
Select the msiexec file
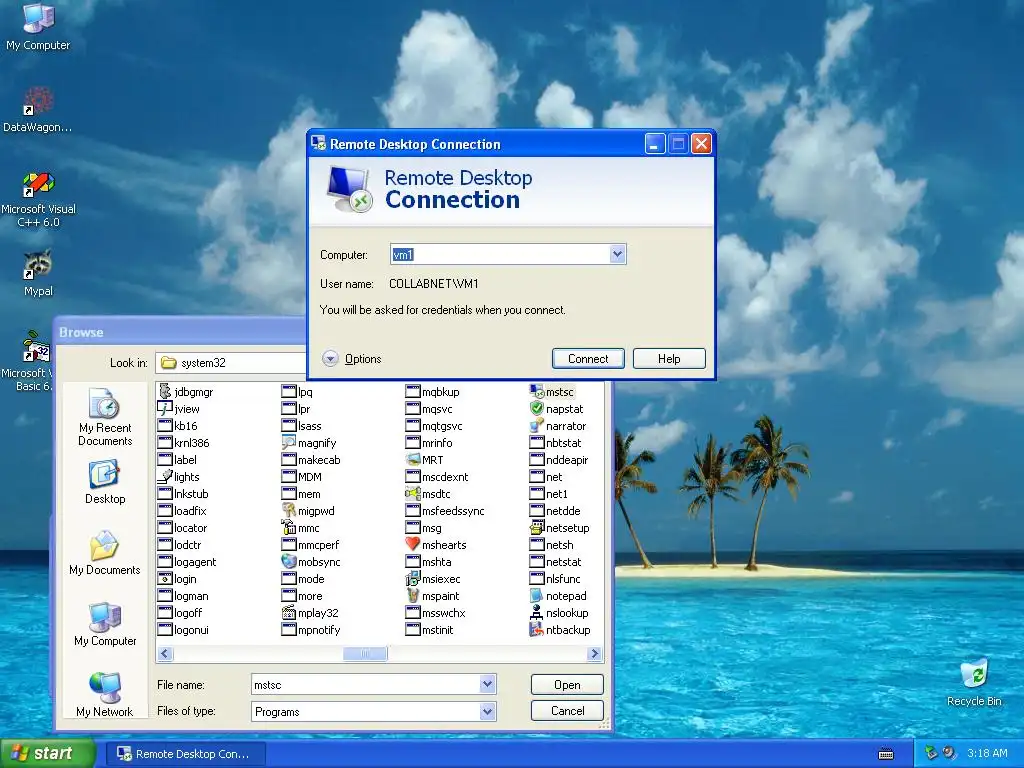pyautogui.click(x=433, y=579)
